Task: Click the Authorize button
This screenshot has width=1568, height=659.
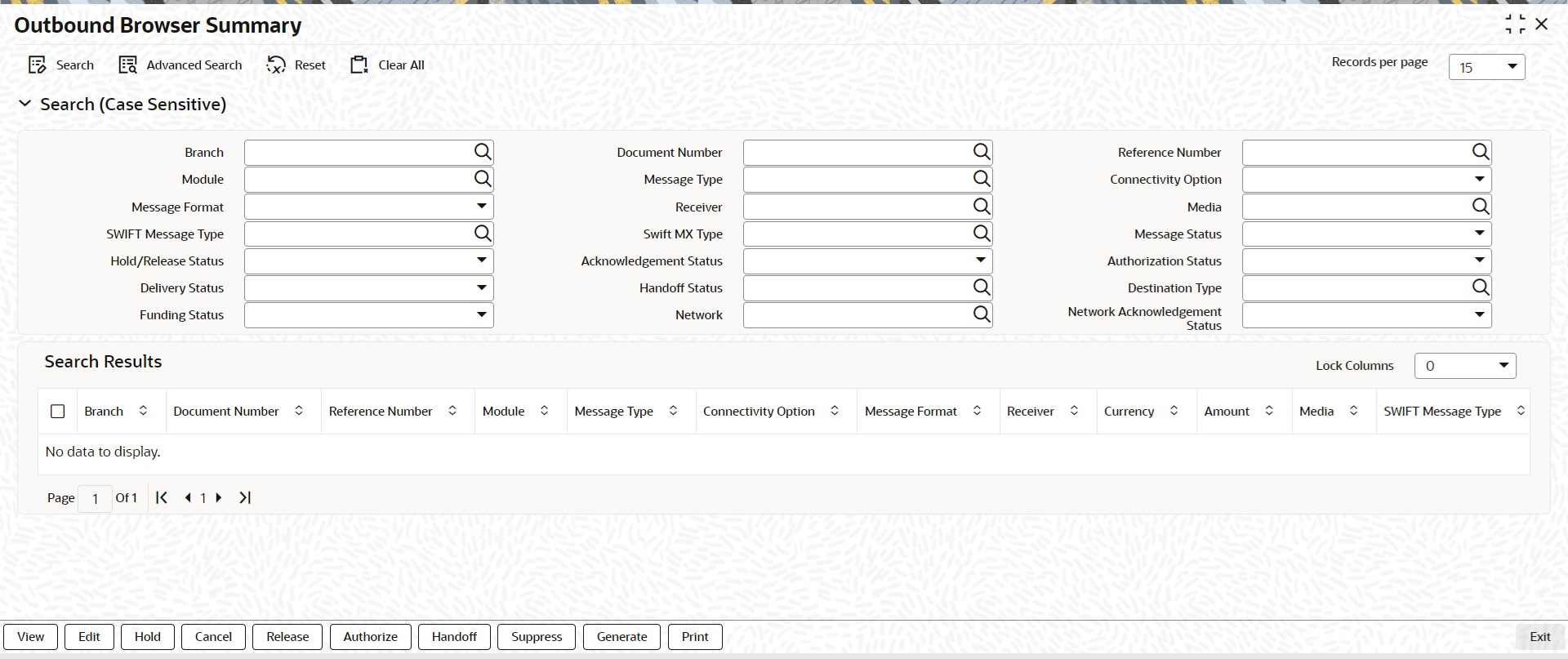Action: [370, 637]
